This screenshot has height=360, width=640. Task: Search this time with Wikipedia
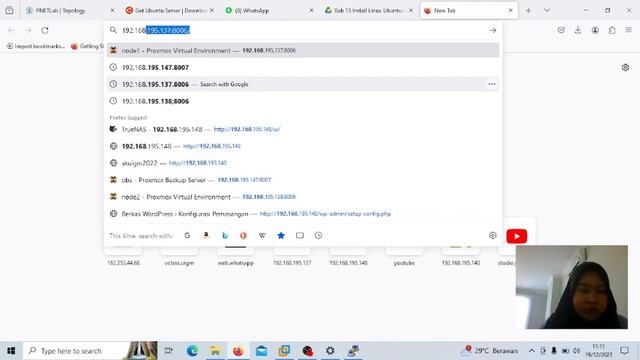point(262,236)
